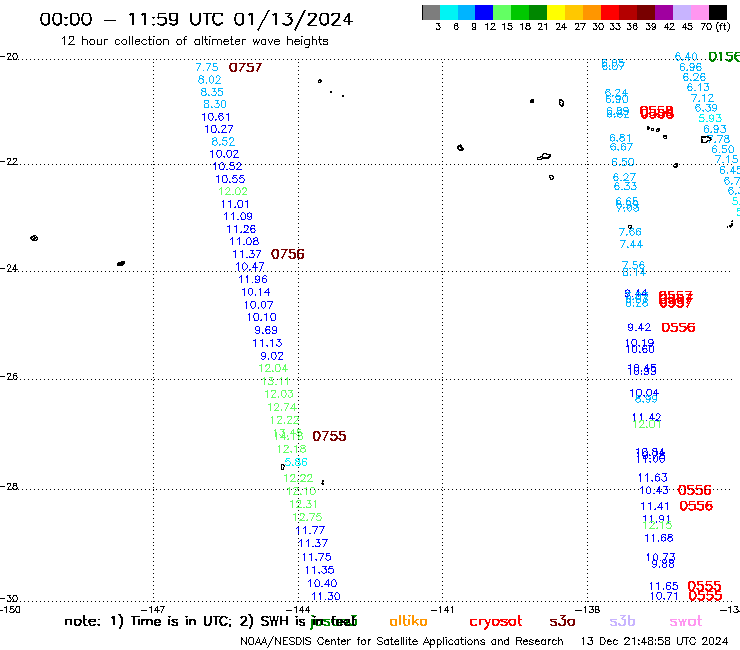The height and width of the screenshot is (650, 740).
Task: Click the cryosat track value '11.41'
Action: [x=655, y=506]
